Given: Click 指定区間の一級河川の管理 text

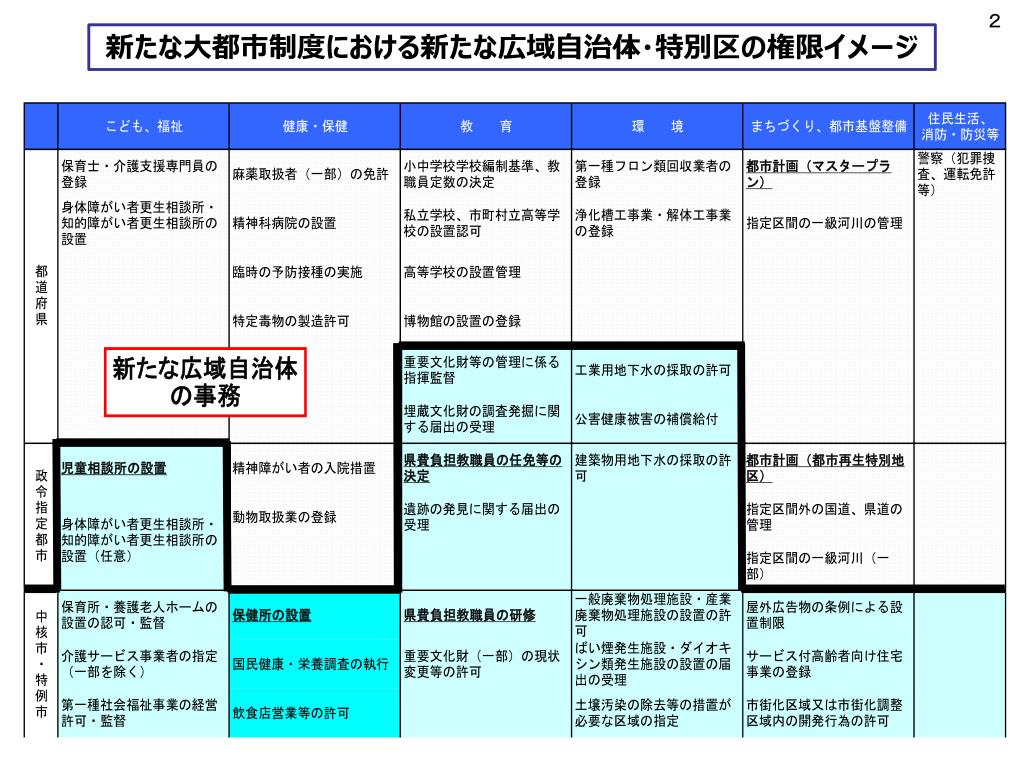Looking at the screenshot, I should 825,223.
